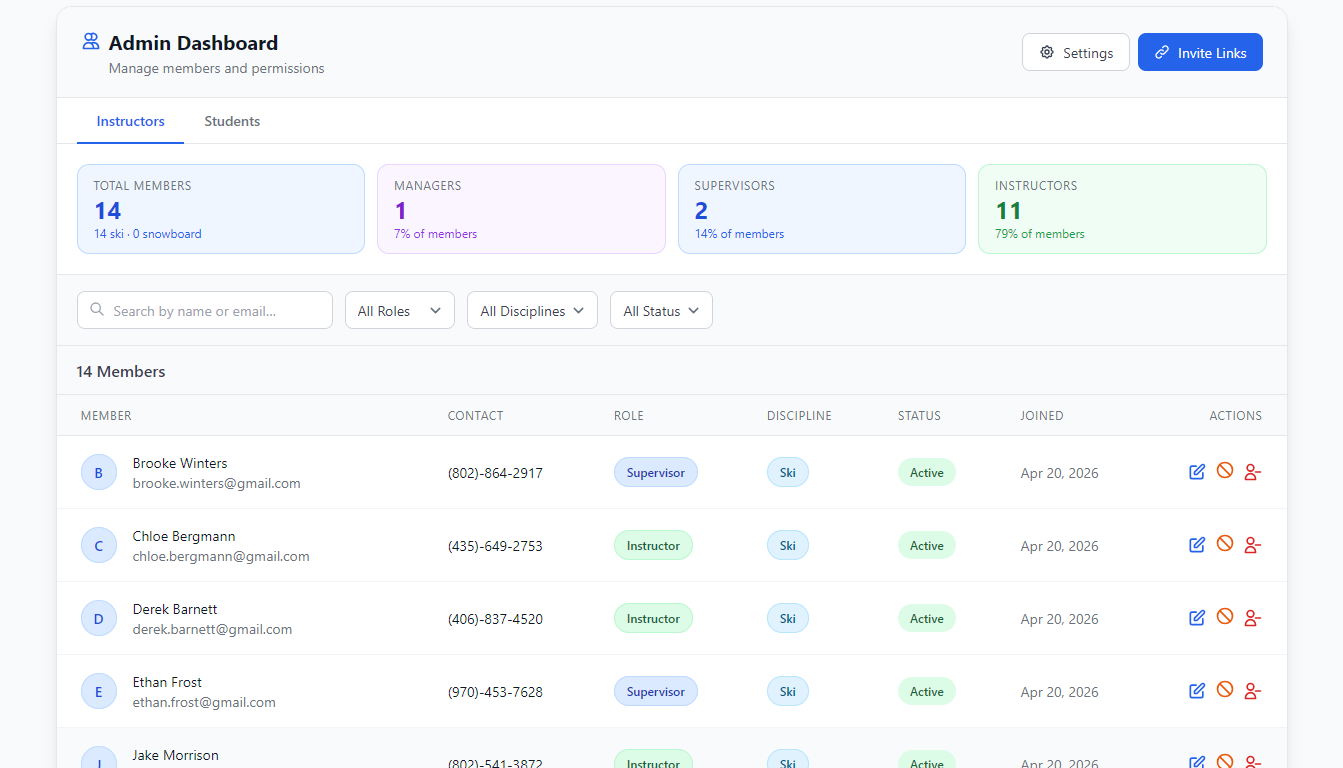Click the Joined column header
The image size is (1343, 768).
point(1042,415)
